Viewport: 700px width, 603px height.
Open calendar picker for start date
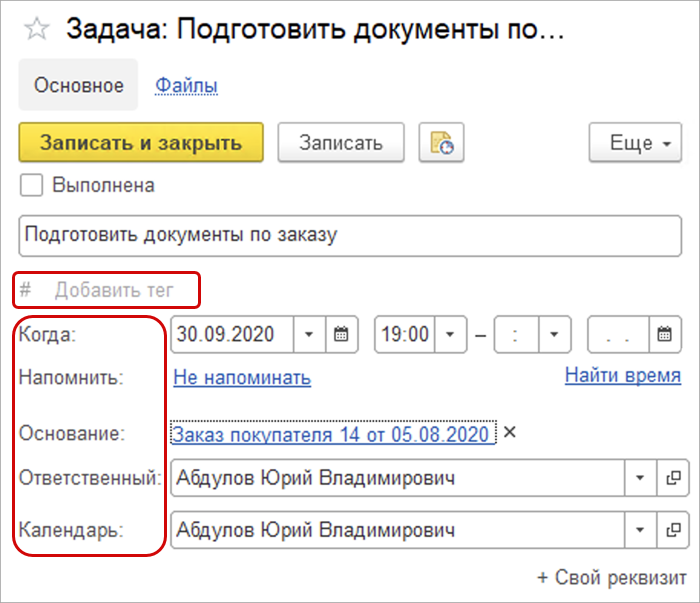click(x=342, y=334)
